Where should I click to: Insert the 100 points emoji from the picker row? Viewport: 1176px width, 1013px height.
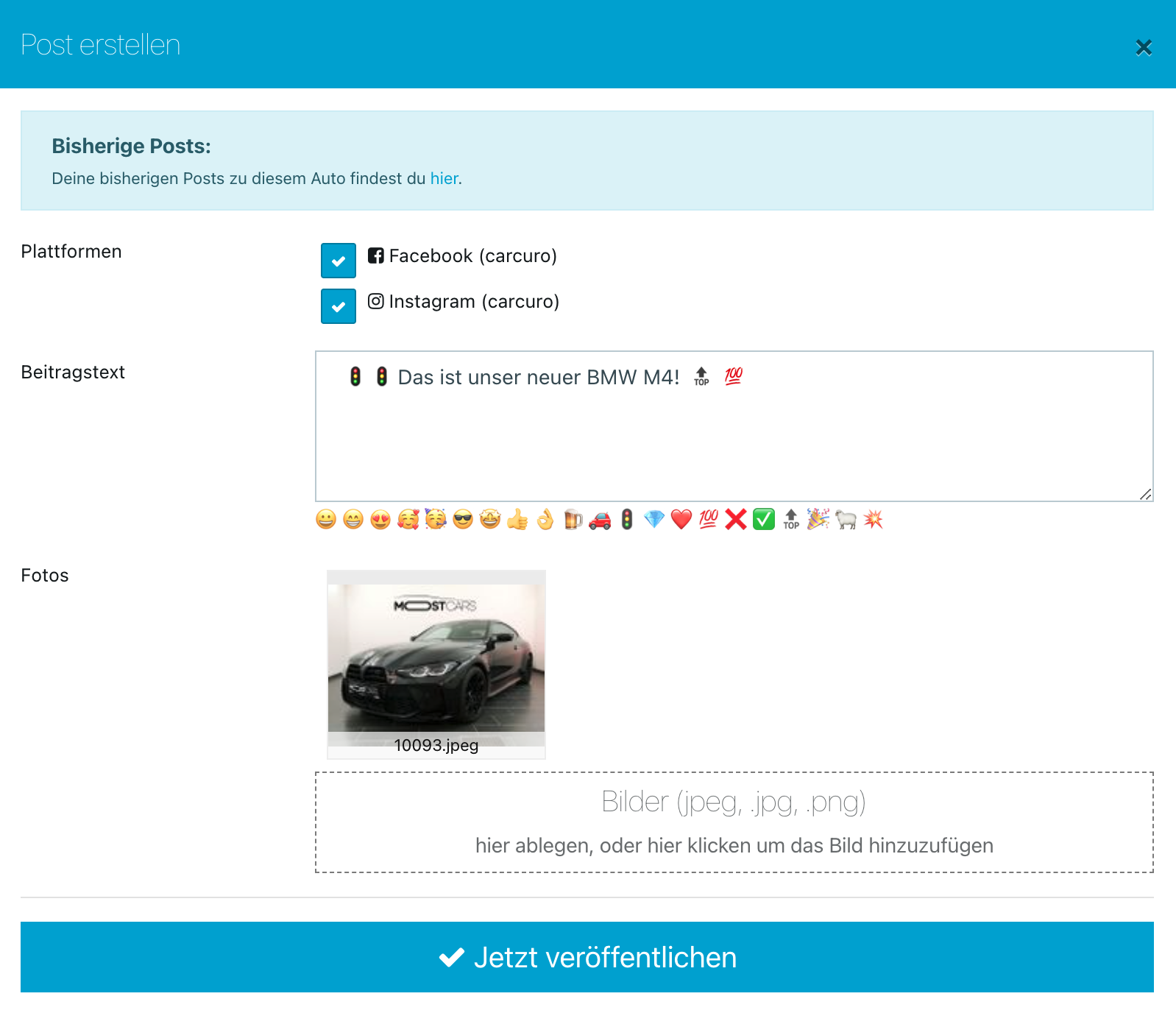tap(709, 519)
